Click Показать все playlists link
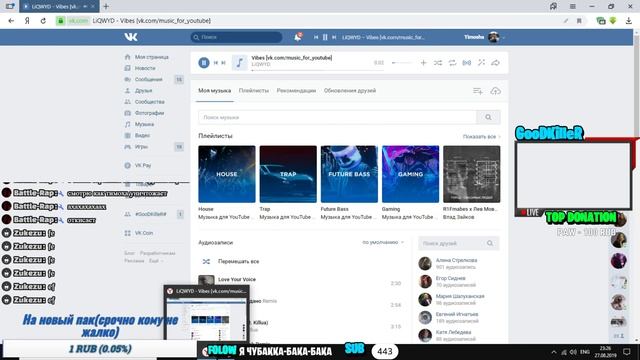Screen dimensions: 640x360 (481, 136)
